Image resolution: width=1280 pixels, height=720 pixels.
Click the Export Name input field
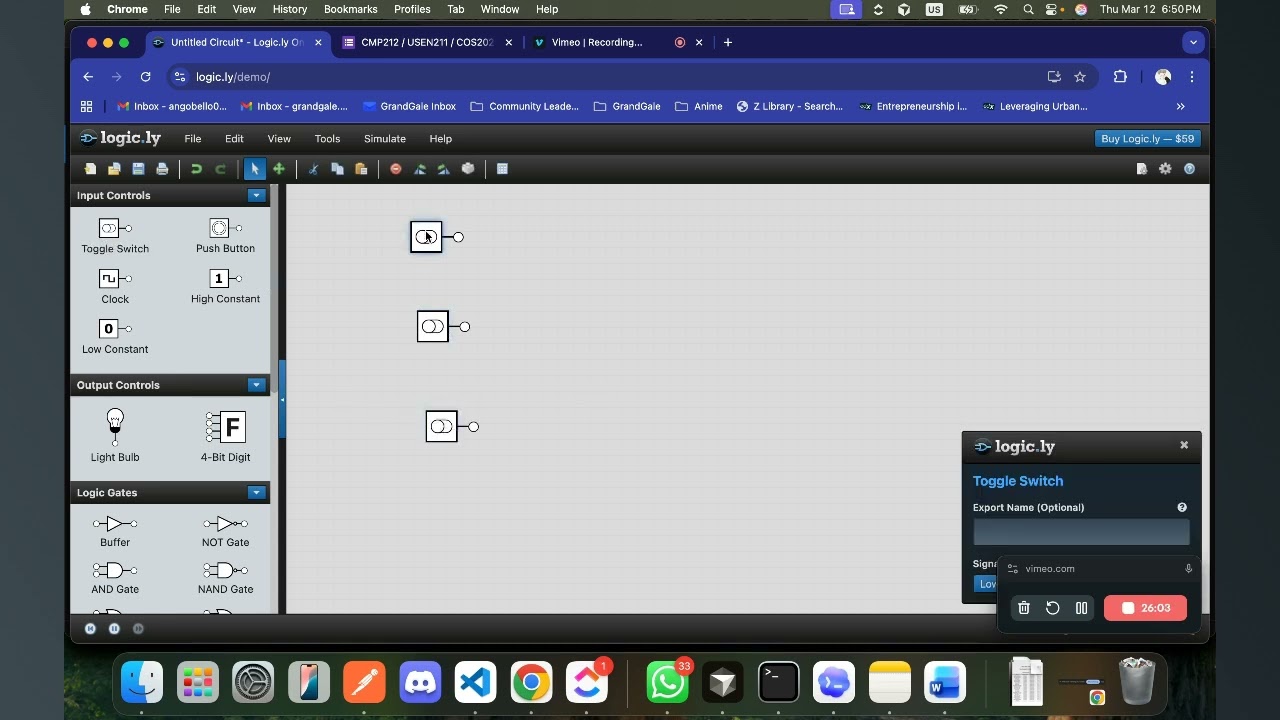(1081, 532)
